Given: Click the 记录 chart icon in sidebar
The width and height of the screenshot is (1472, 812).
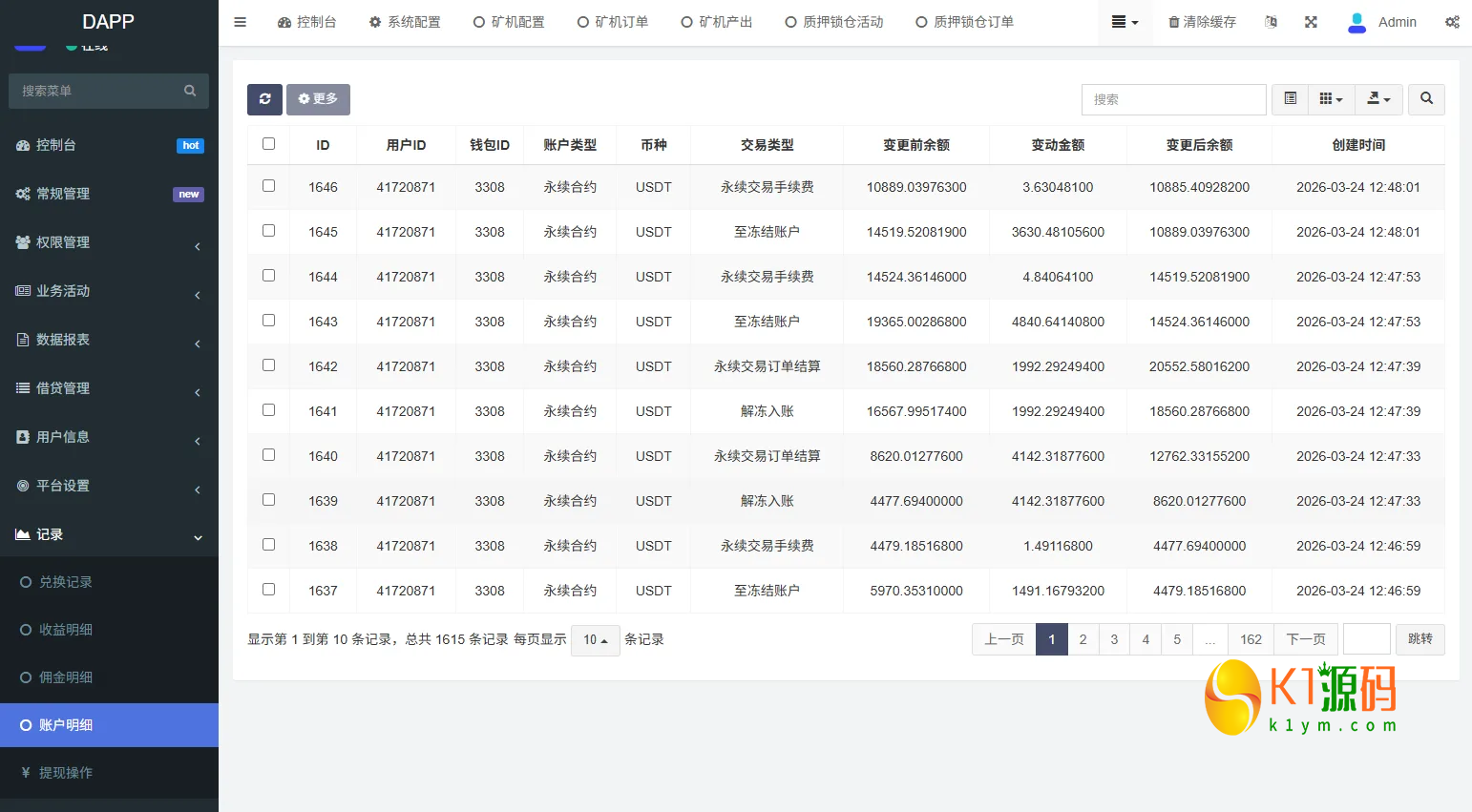Looking at the screenshot, I should pos(23,534).
